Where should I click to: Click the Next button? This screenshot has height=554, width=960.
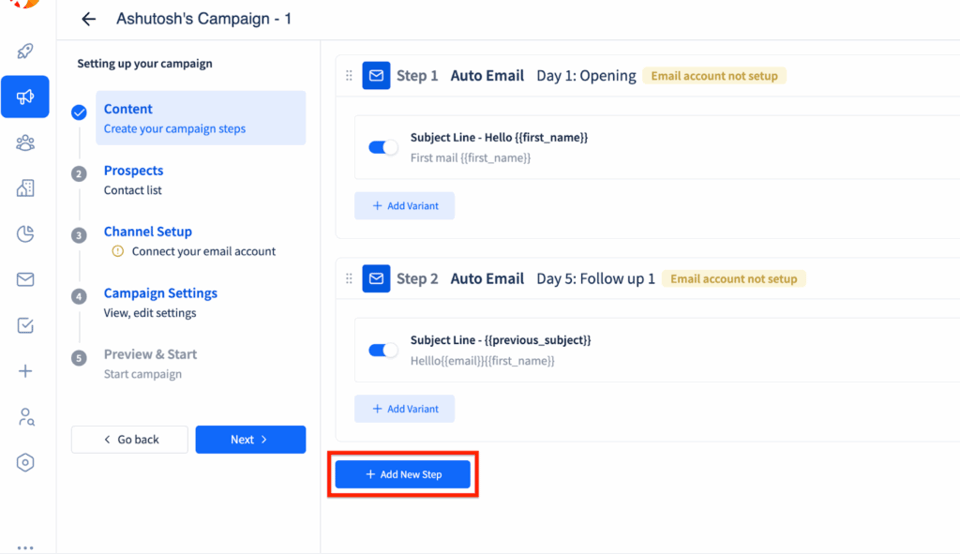250,440
